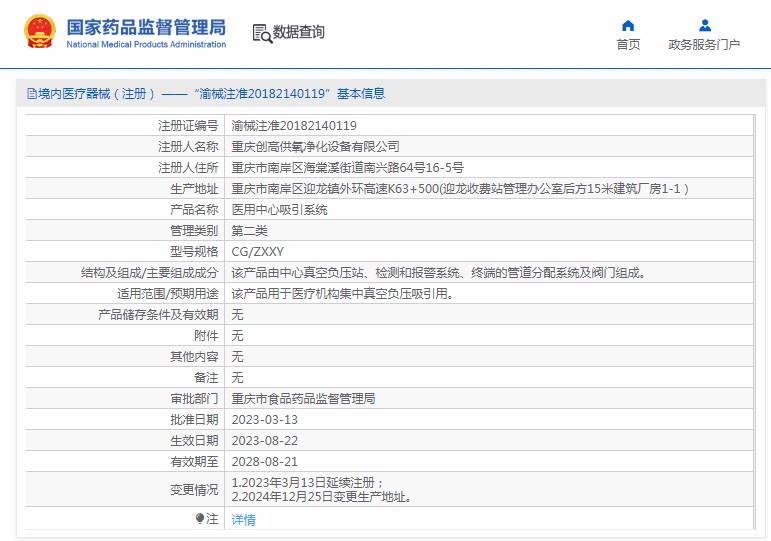Click the national emblem logo
This screenshot has width=771, height=541.
point(40,31)
